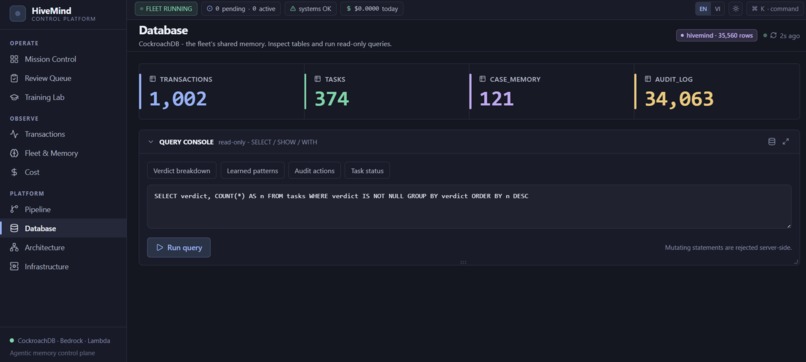Toggle the light/dark theme sun icon
Screen dimensions: 806x362
pos(736,9)
